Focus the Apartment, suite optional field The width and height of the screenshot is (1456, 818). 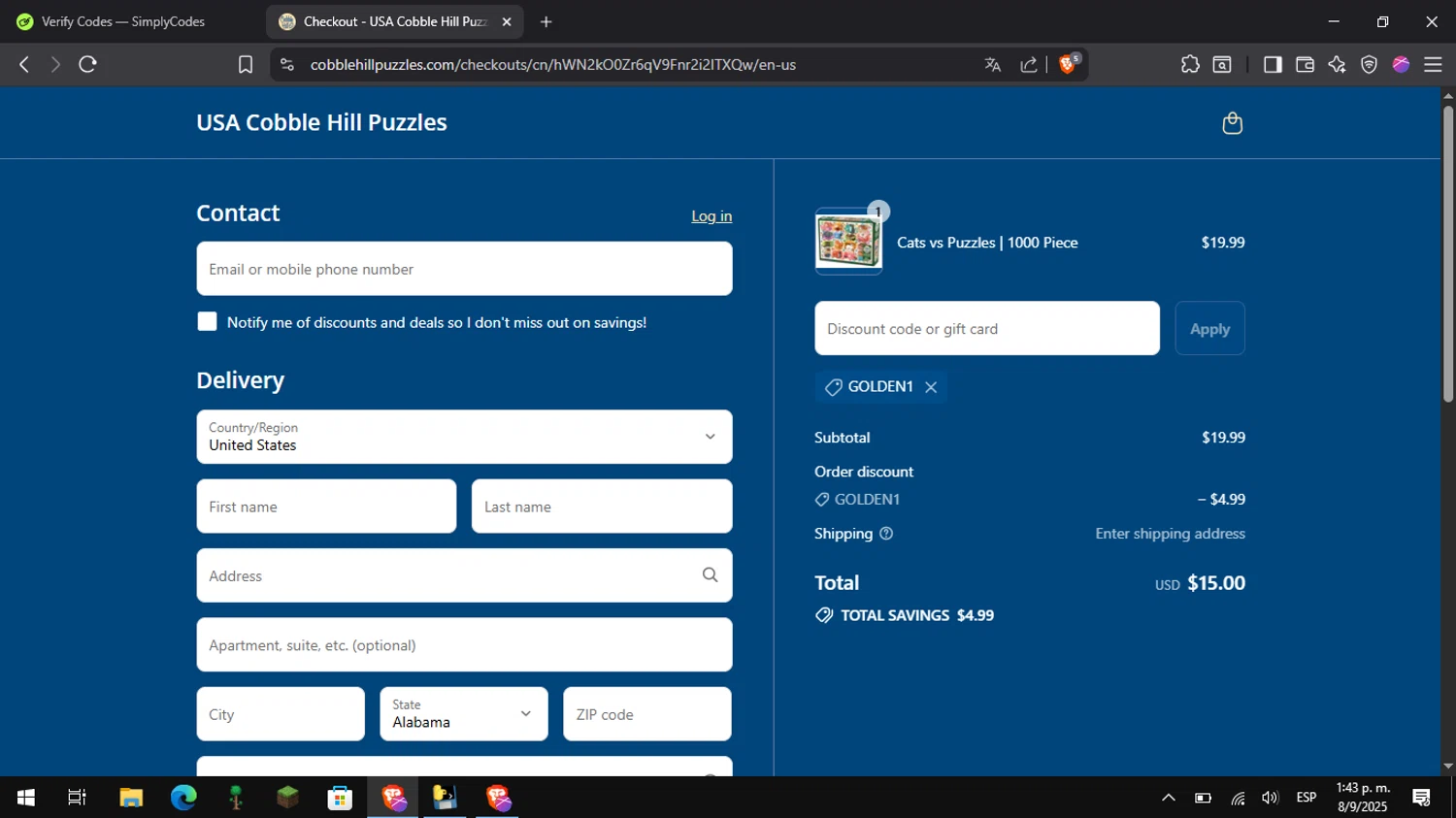pos(464,645)
